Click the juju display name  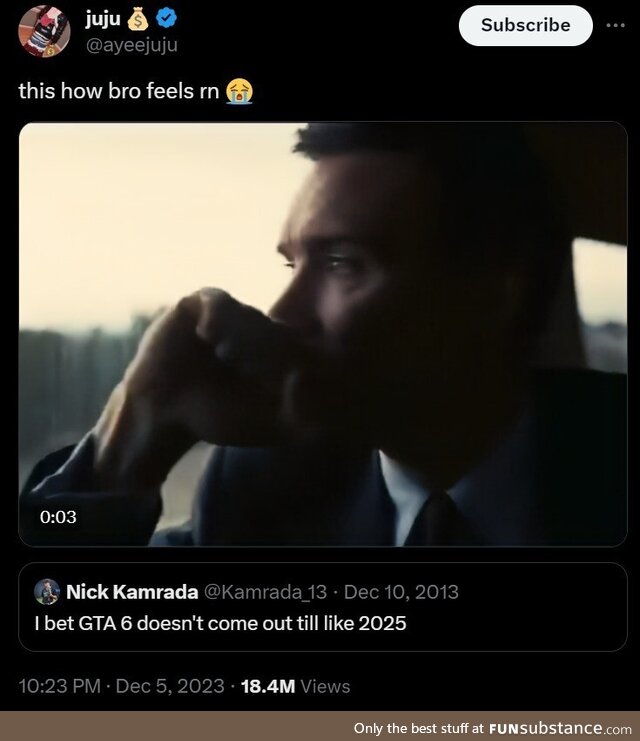click(x=103, y=19)
